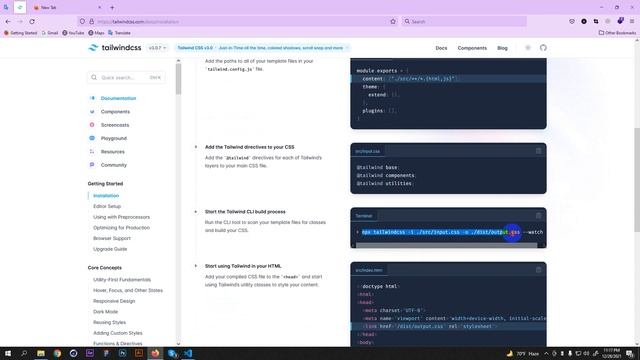Open the Reusing Styles page

pos(109,322)
